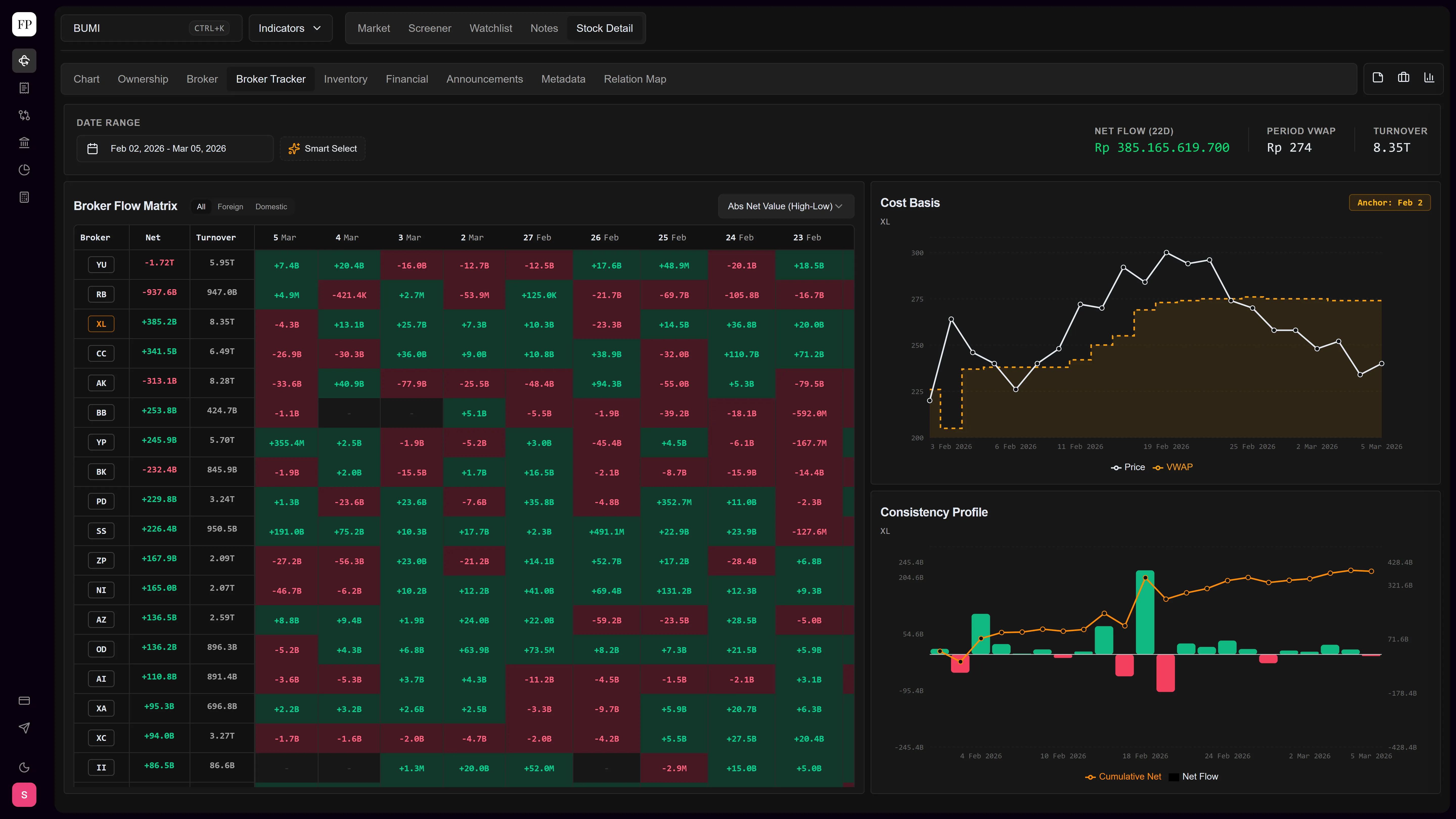
Task: Toggle the Cumulative Net legend series
Action: (1123, 777)
